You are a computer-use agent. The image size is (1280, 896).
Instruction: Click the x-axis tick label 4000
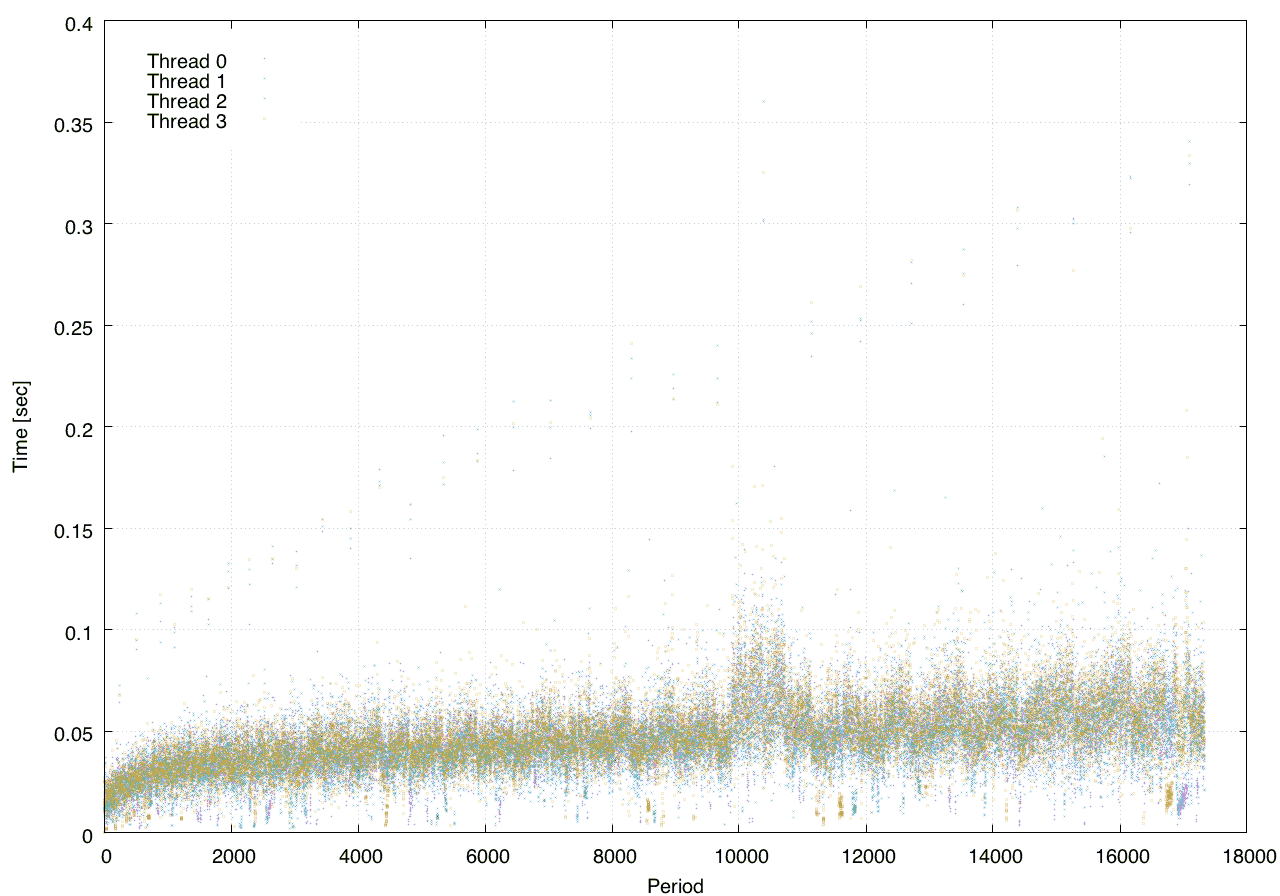359,858
